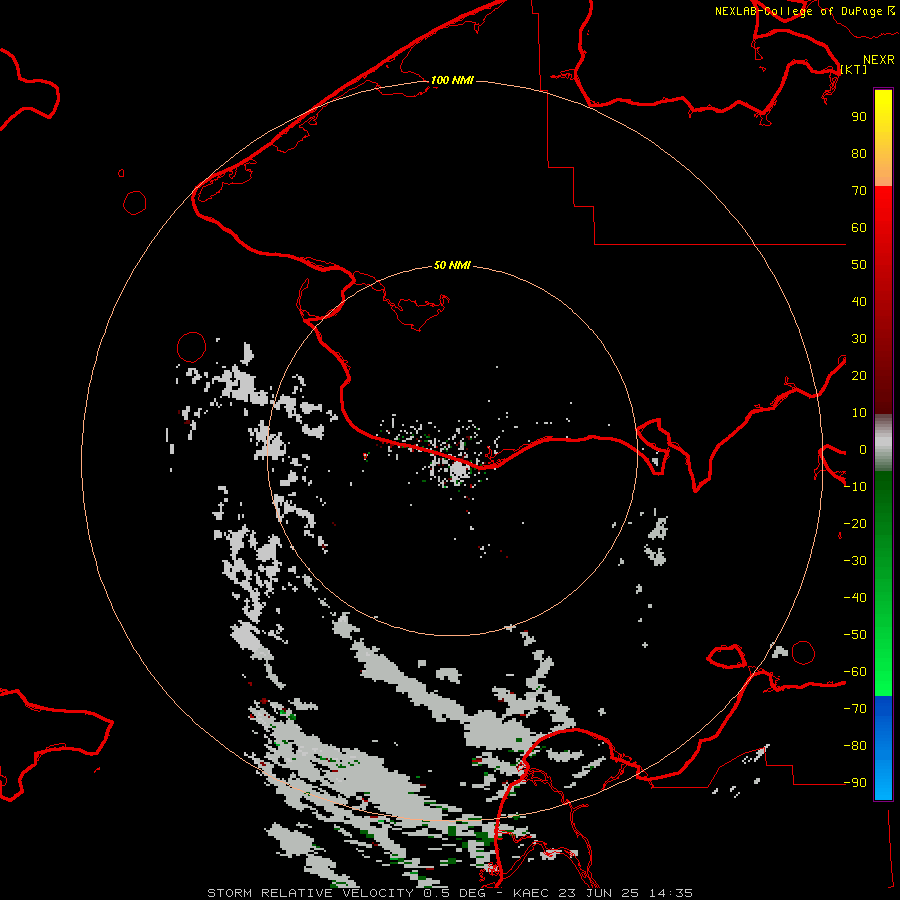Click the 50 value on velocity scale
The height and width of the screenshot is (900, 900).
859,265
